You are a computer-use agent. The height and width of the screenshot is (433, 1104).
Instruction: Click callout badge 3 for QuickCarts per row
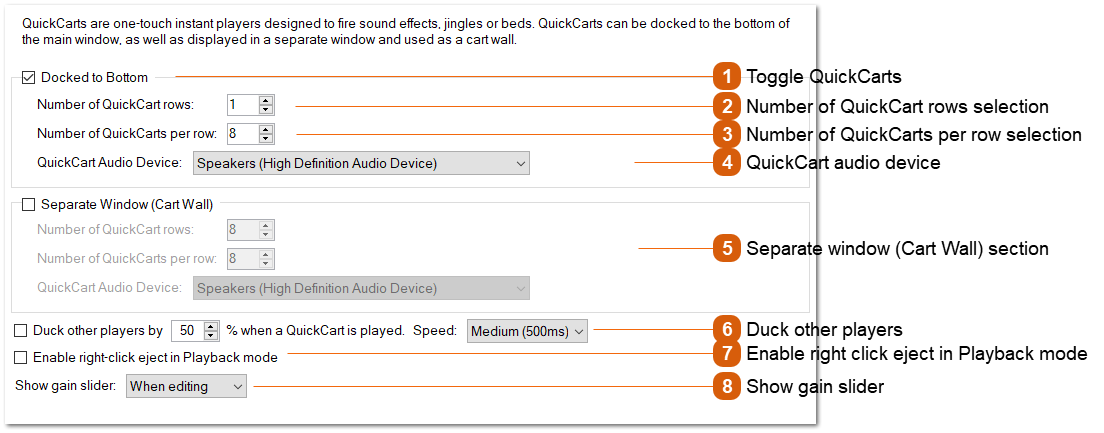click(x=727, y=134)
